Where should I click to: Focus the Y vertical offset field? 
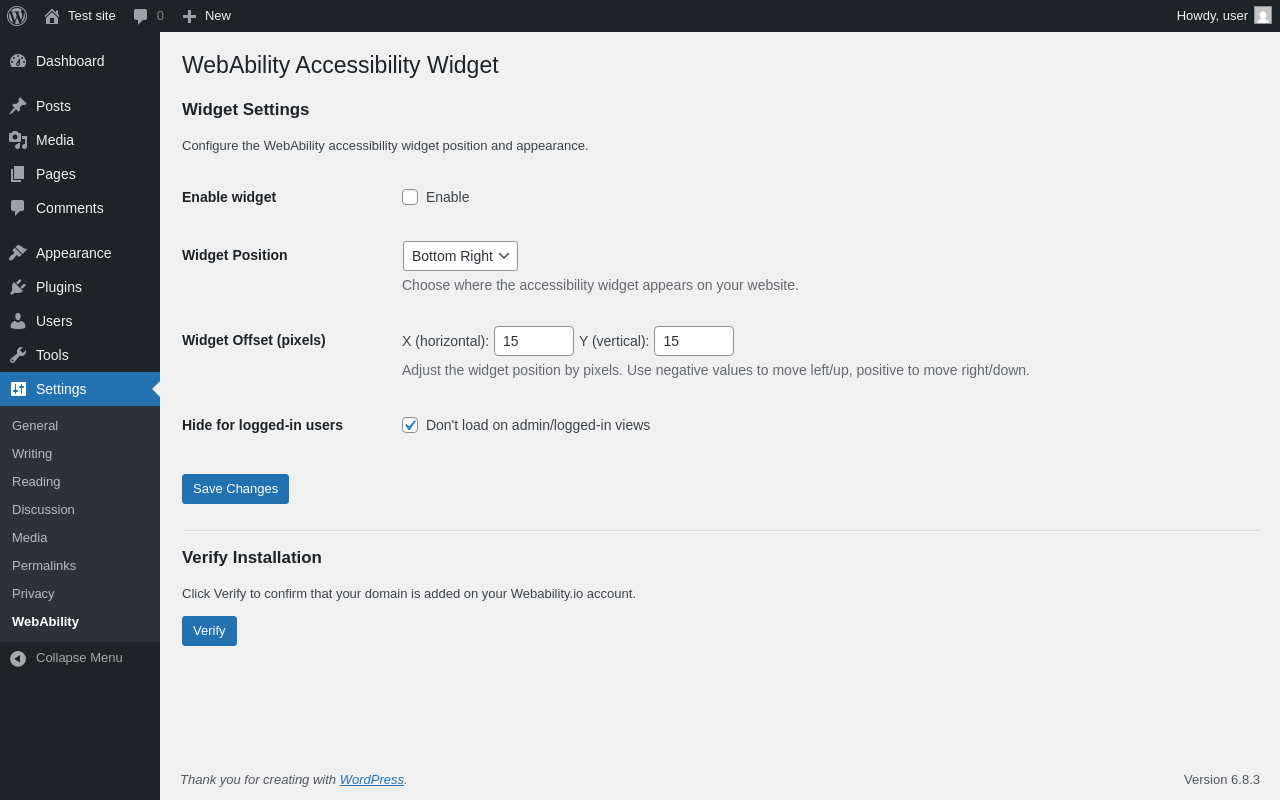pyautogui.click(x=694, y=341)
